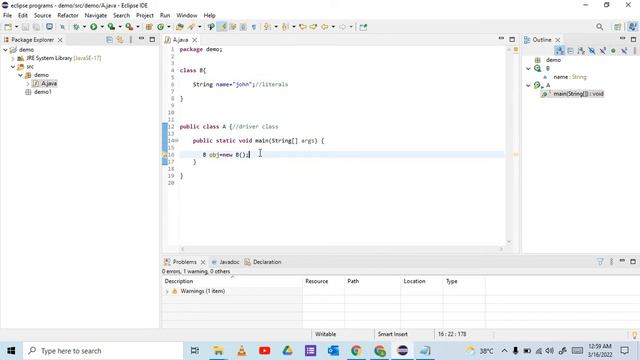Click the New Java Class icon
Viewport: 640px width, 360px height.
(x=160, y=27)
